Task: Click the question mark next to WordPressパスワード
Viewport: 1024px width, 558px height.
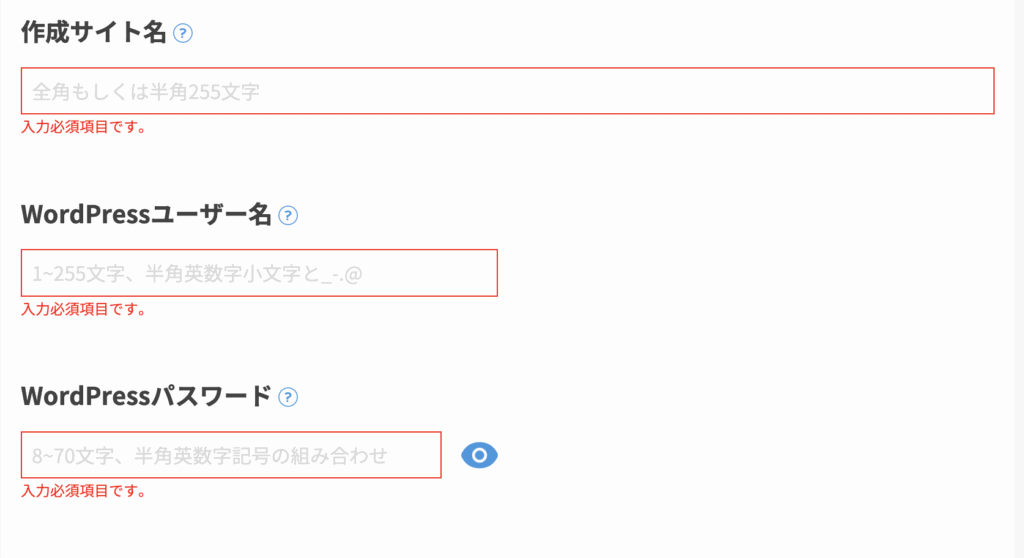Action: 288,397
